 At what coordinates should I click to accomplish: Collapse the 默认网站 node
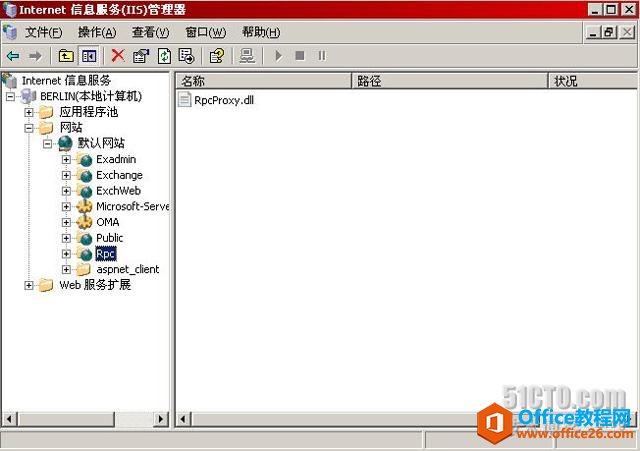(47, 144)
